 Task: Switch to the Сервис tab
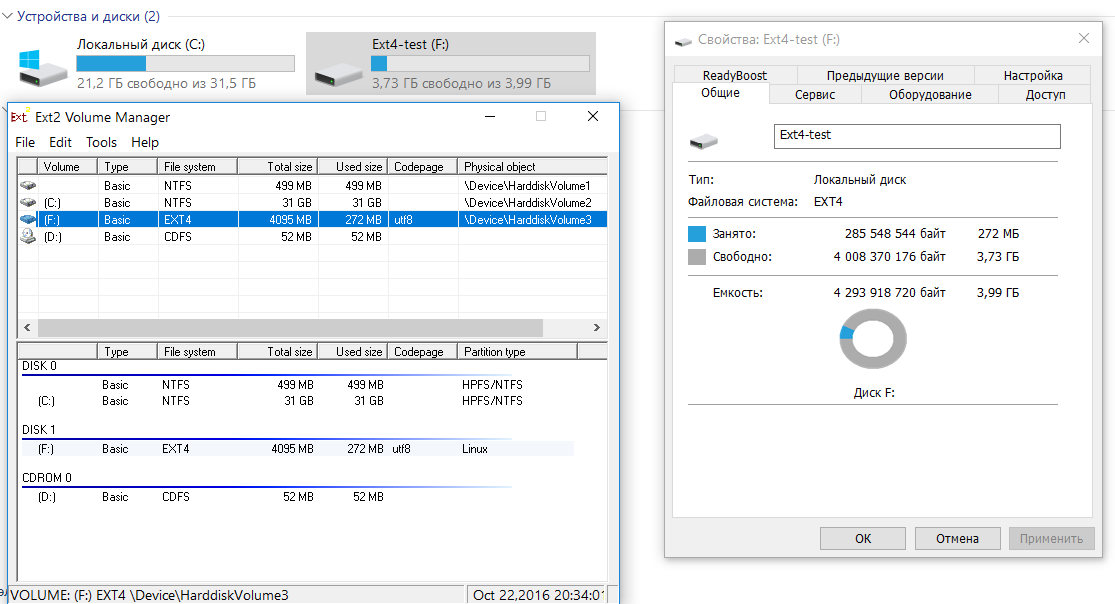coord(814,94)
